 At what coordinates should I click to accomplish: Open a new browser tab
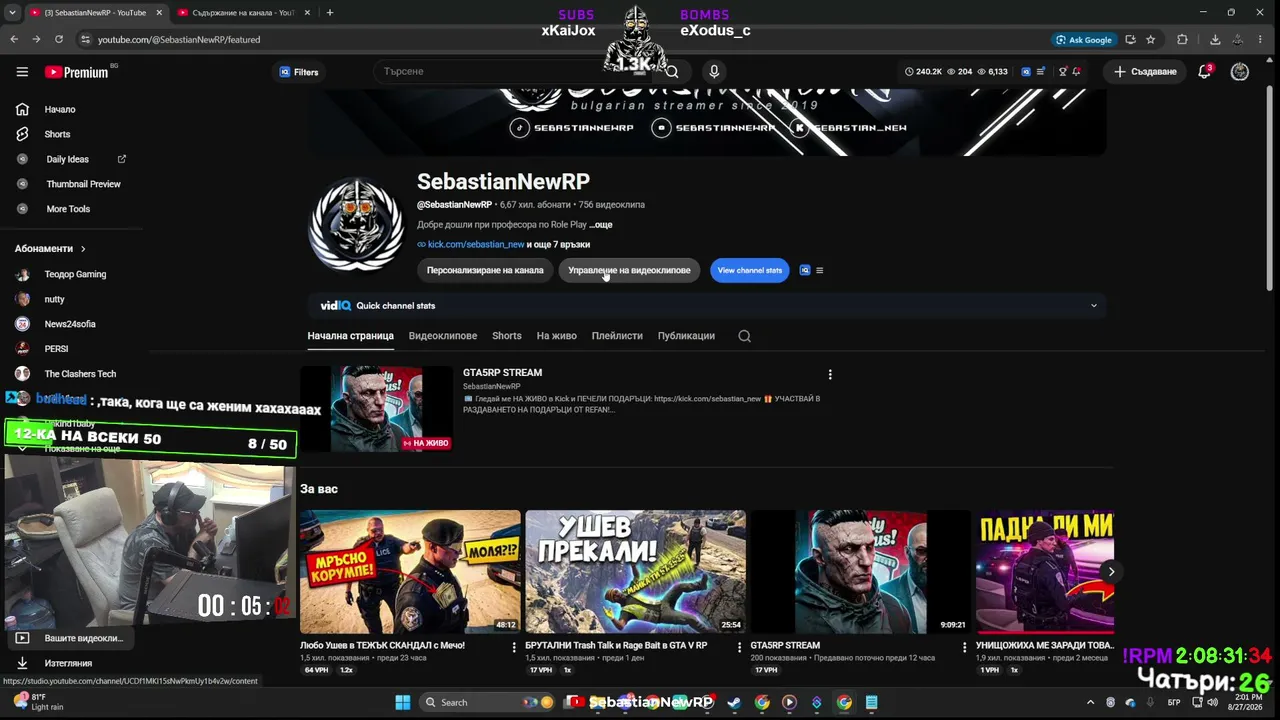coord(330,13)
